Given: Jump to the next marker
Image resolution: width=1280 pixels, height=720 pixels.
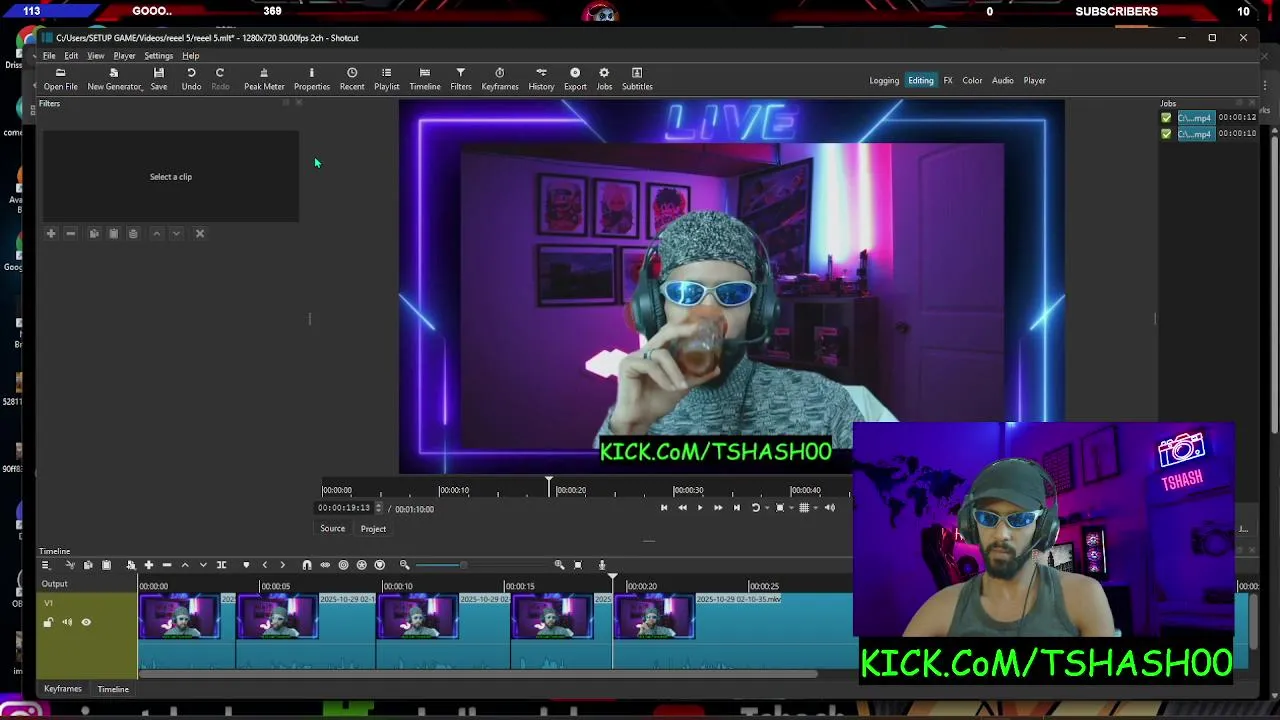Looking at the screenshot, I should [283, 565].
